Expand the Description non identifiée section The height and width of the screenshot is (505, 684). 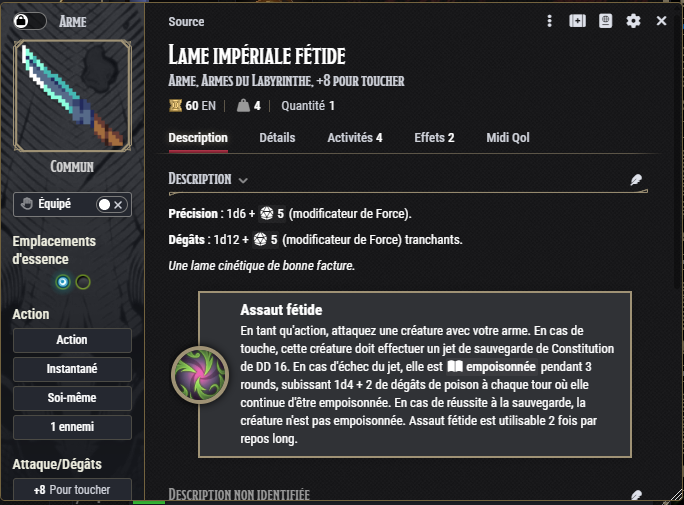pyautogui.click(x=239, y=495)
